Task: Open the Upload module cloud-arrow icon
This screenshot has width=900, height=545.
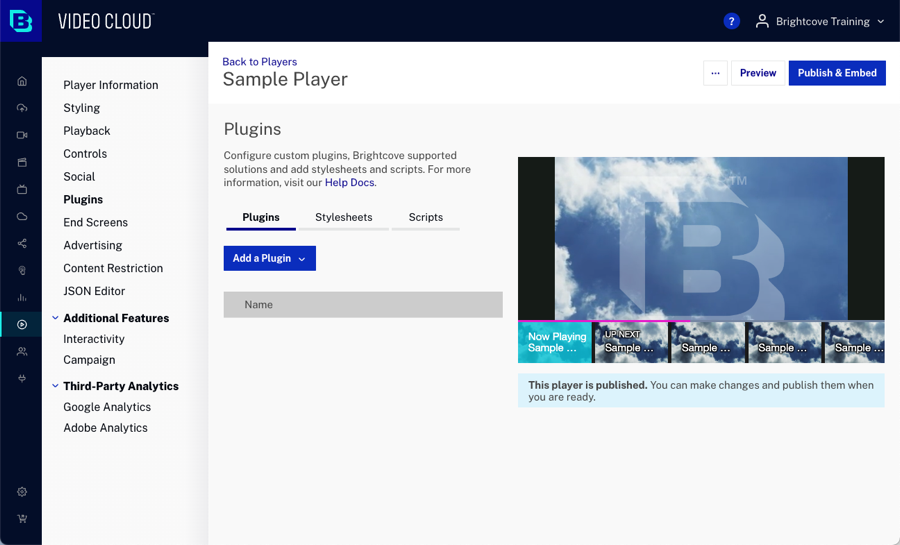Action: click(22, 108)
